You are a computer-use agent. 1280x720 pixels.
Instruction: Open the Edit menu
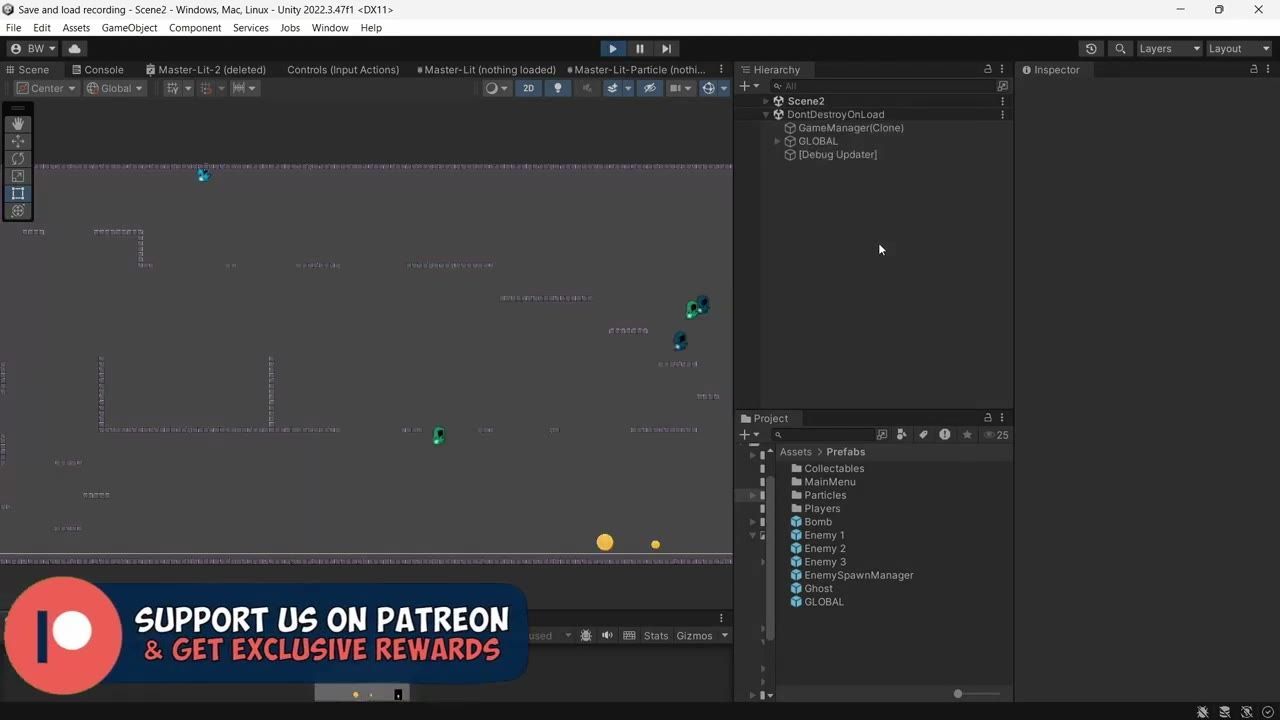[x=42, y=28]
